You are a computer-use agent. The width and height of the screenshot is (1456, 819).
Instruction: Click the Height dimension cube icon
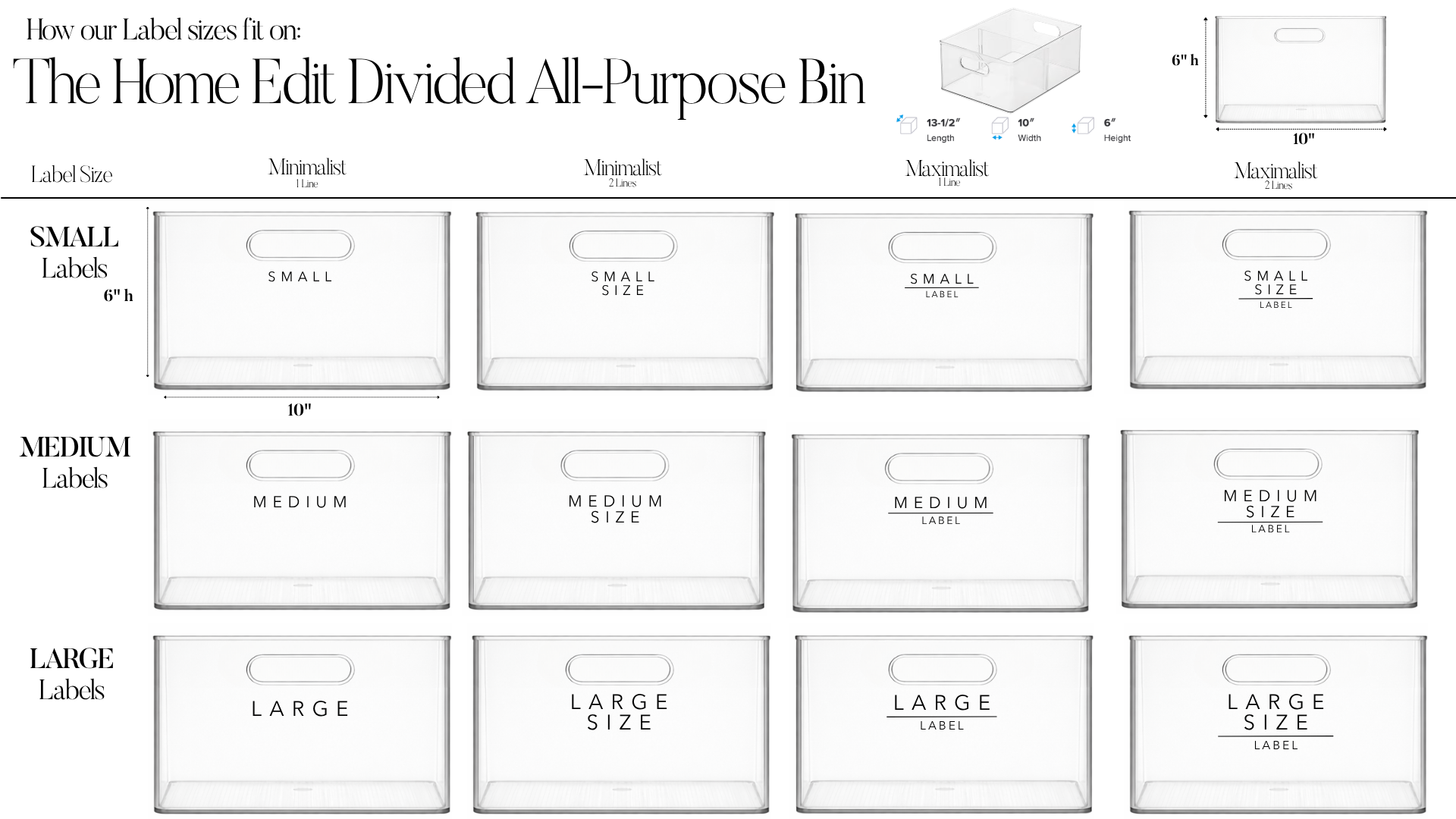click(1084, 126)
